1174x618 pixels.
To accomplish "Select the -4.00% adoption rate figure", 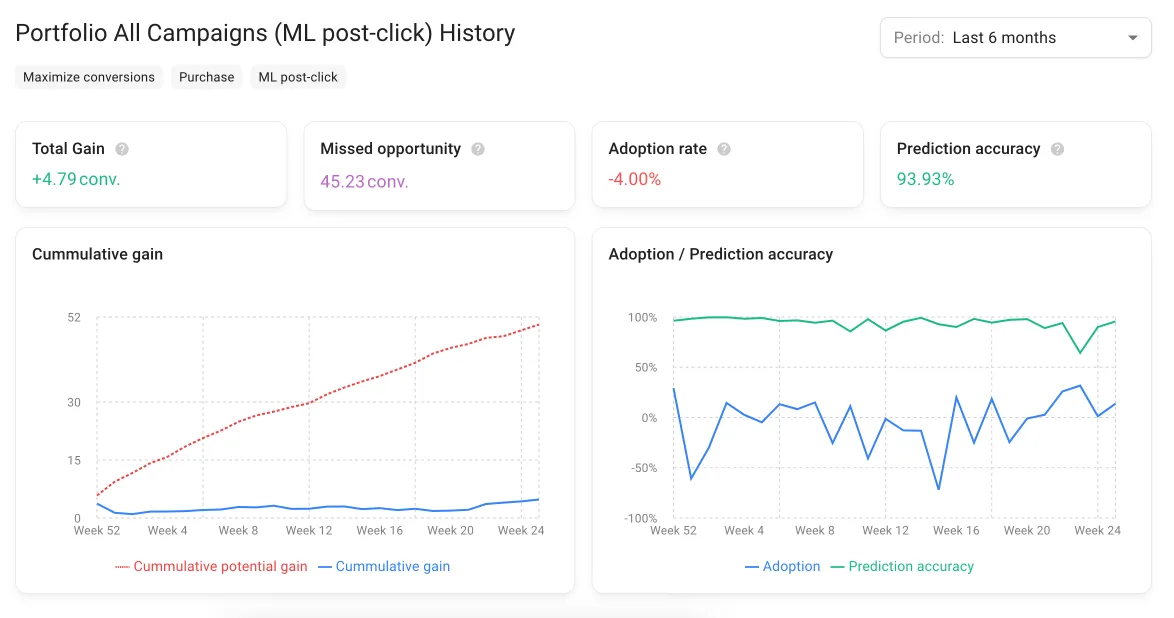I will point(637,183).
